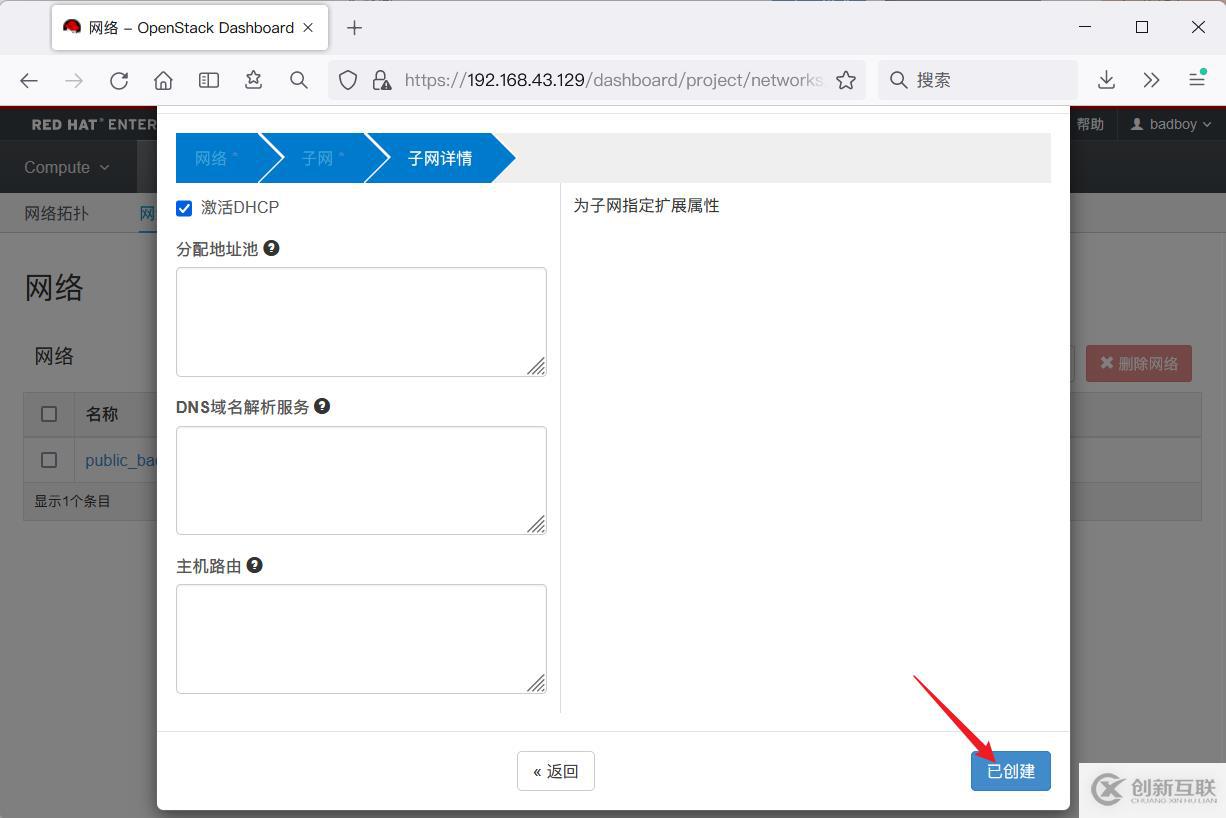Viewport: 1226px width, 818px height.
Task: Uncheck the 激活DHCP checkbox
Action: pos(184,208)
